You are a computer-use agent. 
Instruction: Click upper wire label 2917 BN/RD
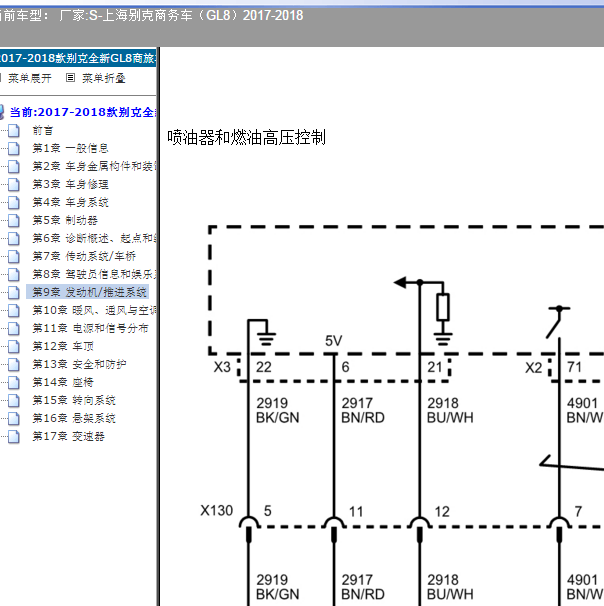tap(363, 410)
